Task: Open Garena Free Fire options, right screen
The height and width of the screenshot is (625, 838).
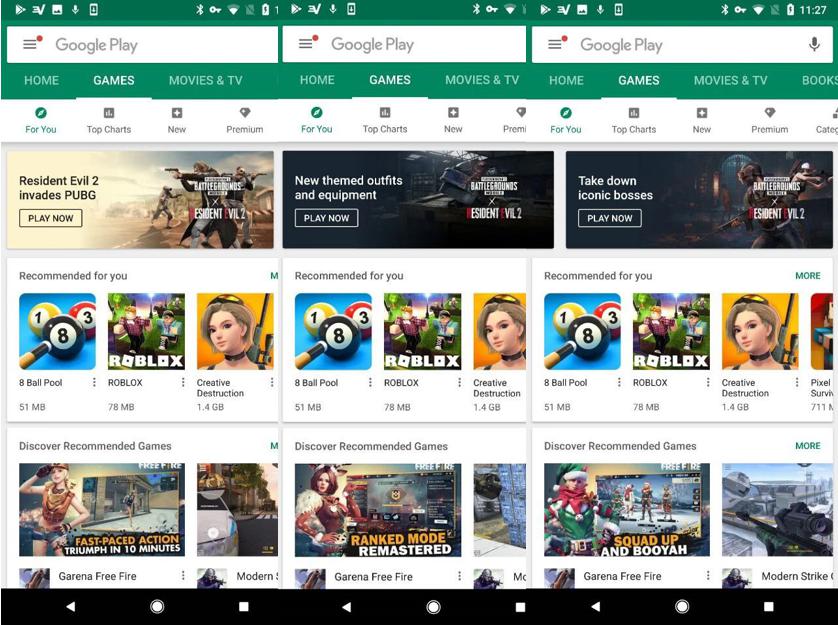Action: pos(708,575)
